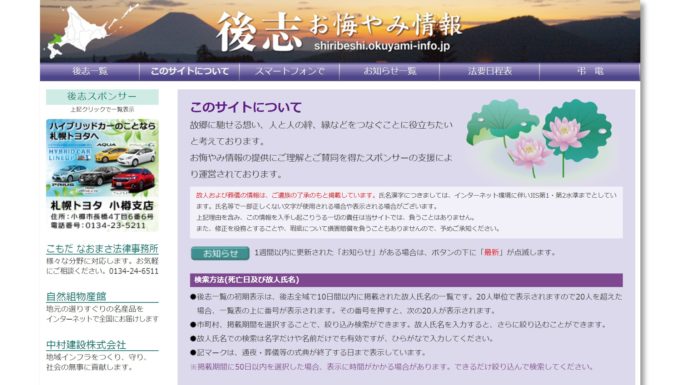This screenshot has height=385, width=680.
Task: Open the 自然組物産館 sponsor link
Action: tap(76, 297)
